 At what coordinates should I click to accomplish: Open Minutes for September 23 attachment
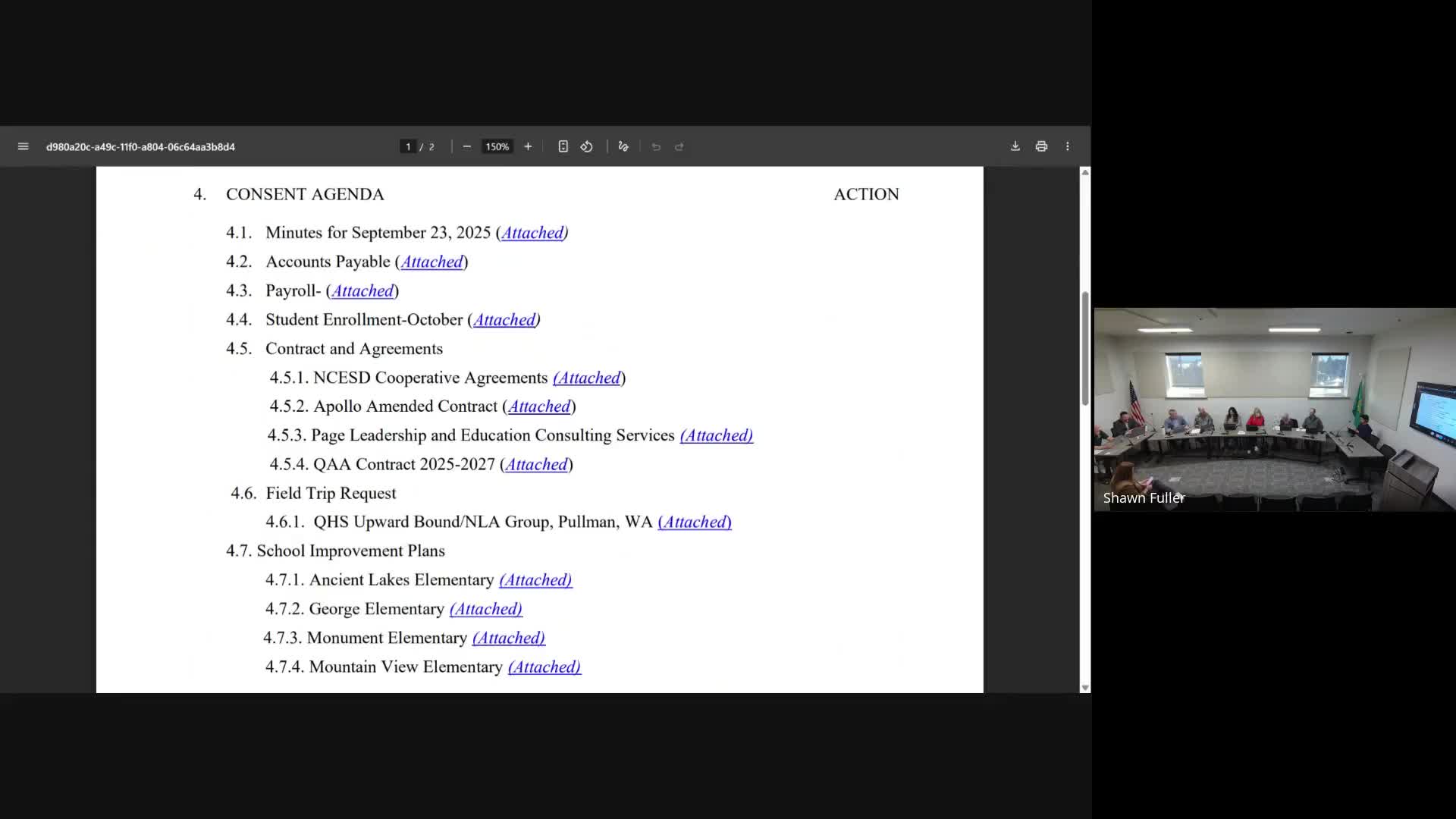tap(532, 233)
